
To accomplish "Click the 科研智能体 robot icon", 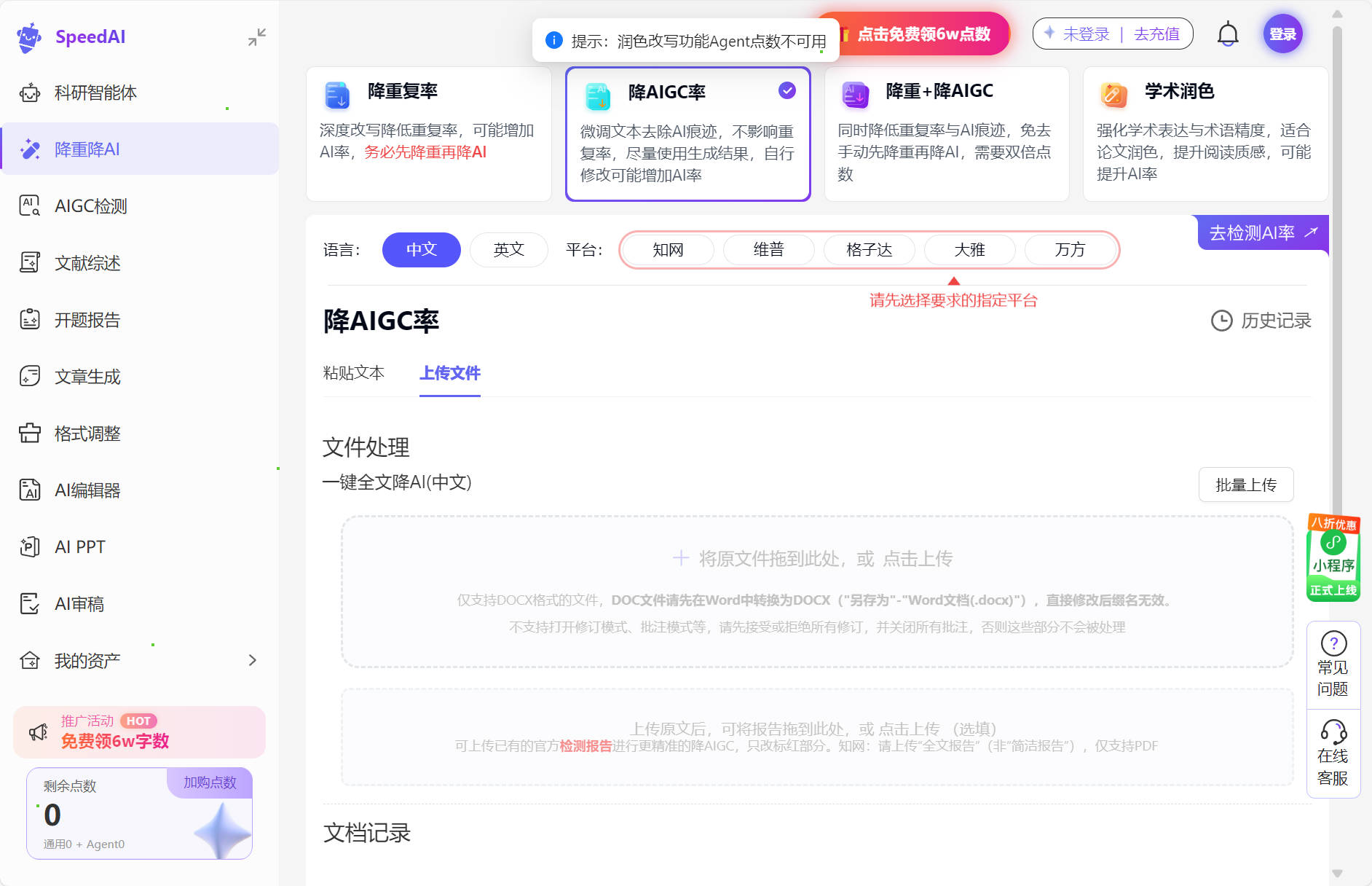I will 30,93.
